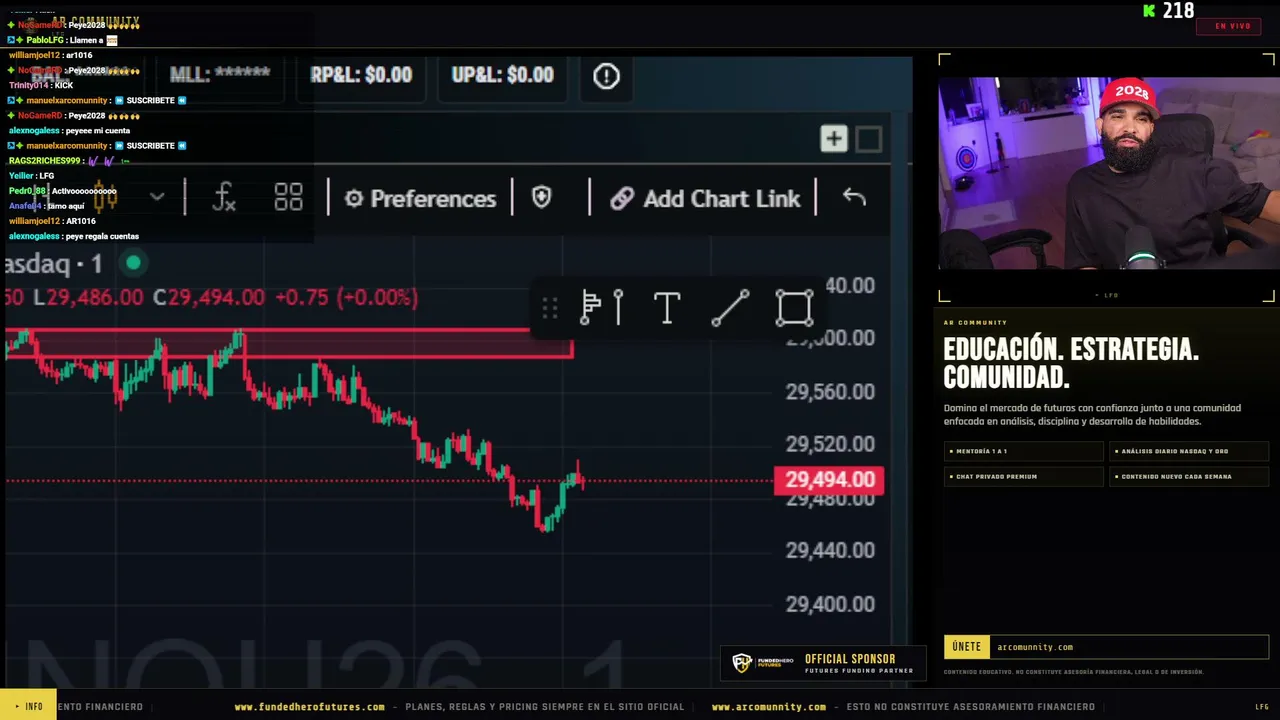The width and height of the screenshot is (1280, 720).
Task: Click the CHAT PRIVADO PREMIUM item
Action: (1023, 477)
